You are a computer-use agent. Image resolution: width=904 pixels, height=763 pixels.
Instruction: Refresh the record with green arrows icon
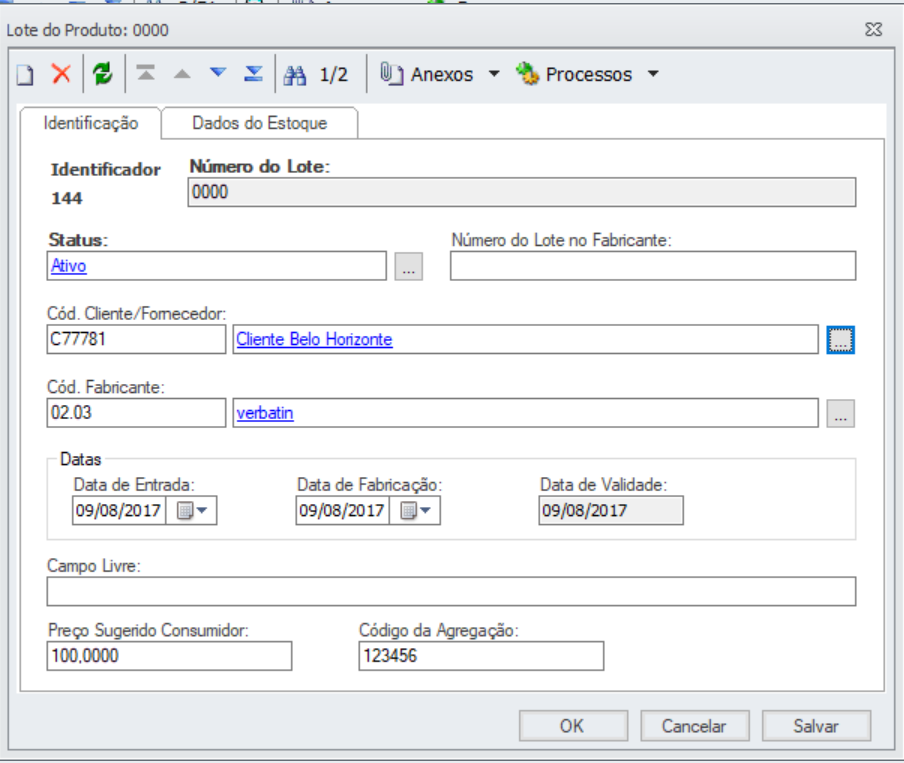(x=103, y=74)
